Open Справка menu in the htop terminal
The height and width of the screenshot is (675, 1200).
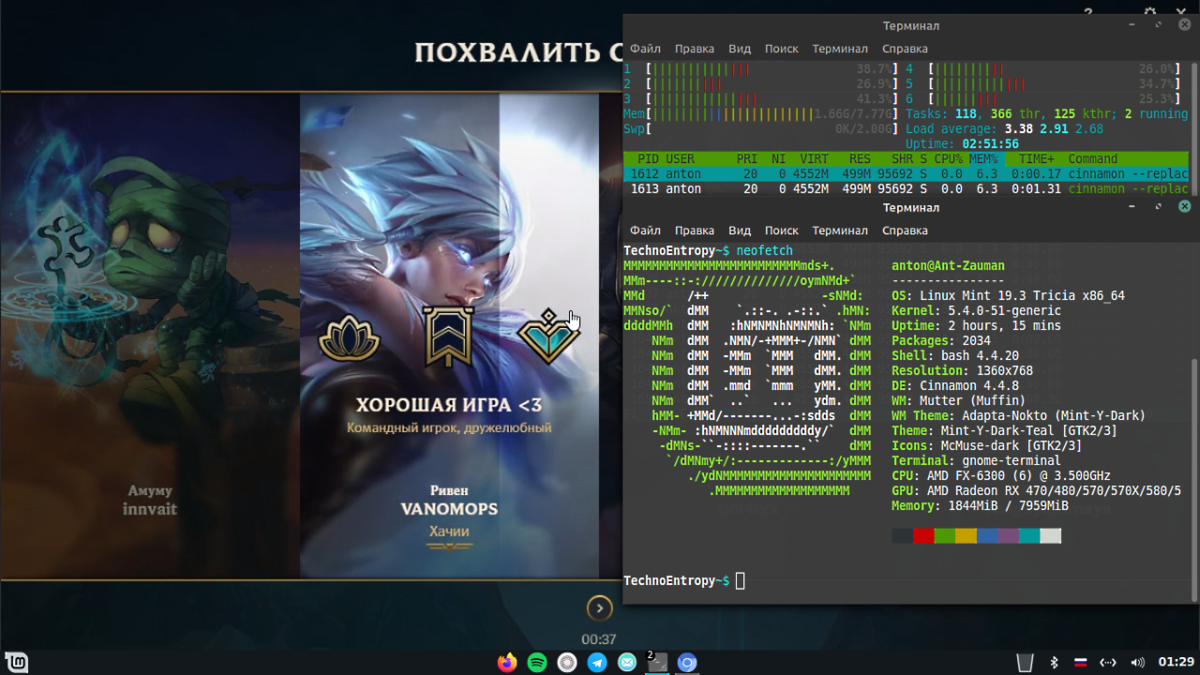pos(904,49)
